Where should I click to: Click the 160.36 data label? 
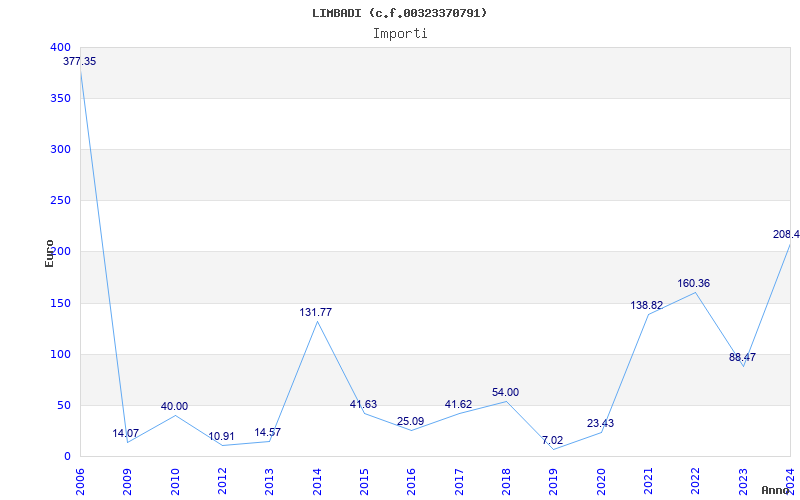[693, 284]
